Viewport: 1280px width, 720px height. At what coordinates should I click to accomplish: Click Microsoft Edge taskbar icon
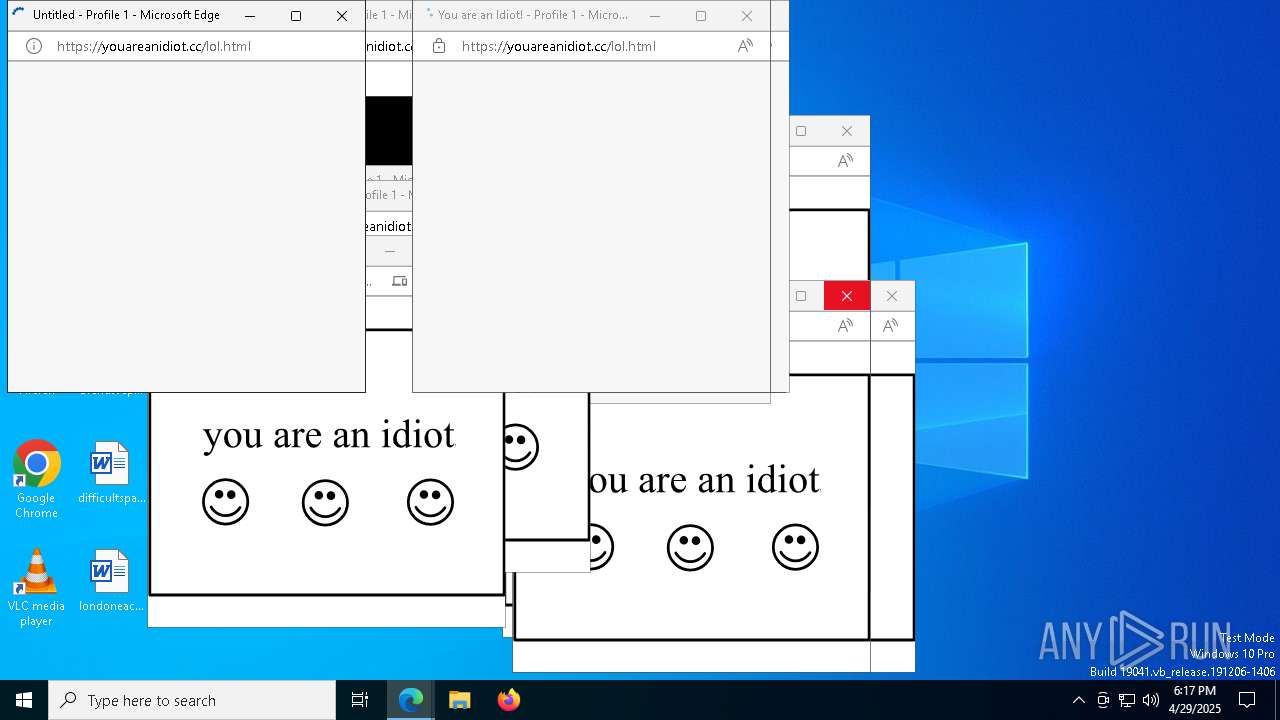click(411, 700)
